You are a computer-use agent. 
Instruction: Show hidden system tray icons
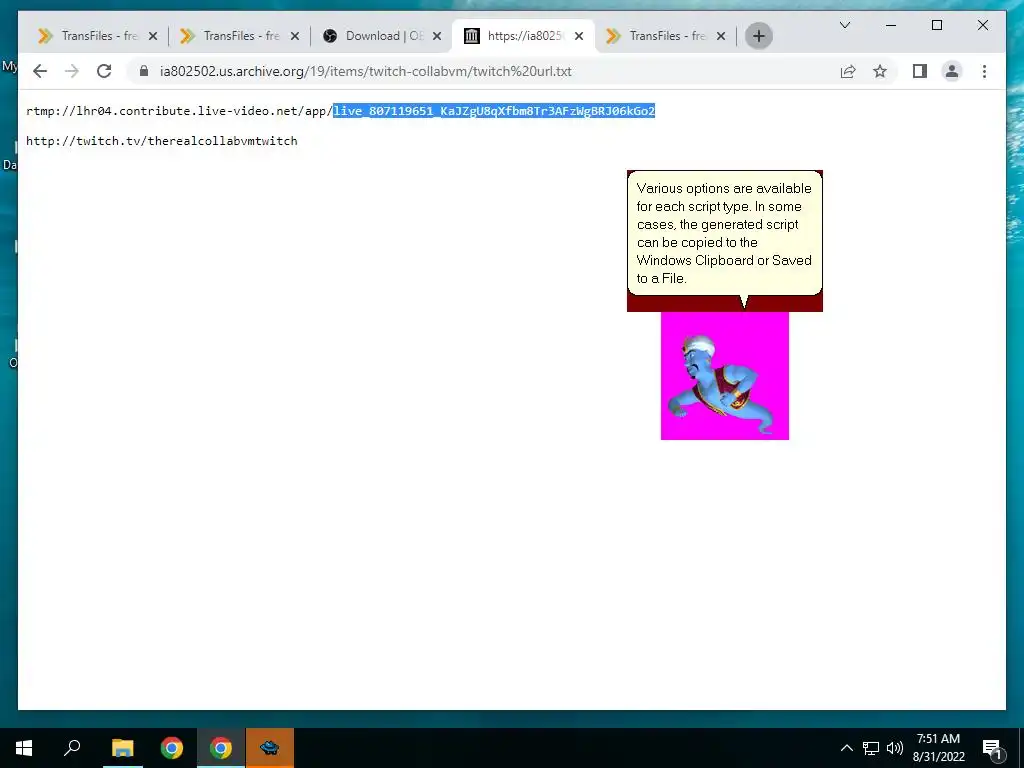pos(846,748)
